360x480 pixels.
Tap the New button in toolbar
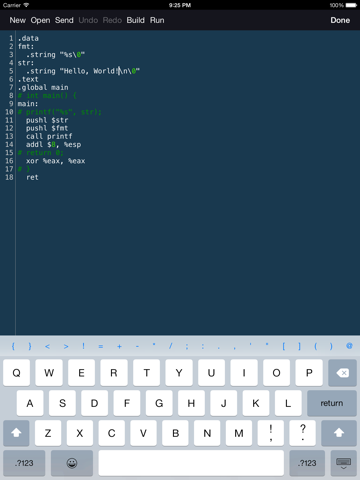(17, 20)
